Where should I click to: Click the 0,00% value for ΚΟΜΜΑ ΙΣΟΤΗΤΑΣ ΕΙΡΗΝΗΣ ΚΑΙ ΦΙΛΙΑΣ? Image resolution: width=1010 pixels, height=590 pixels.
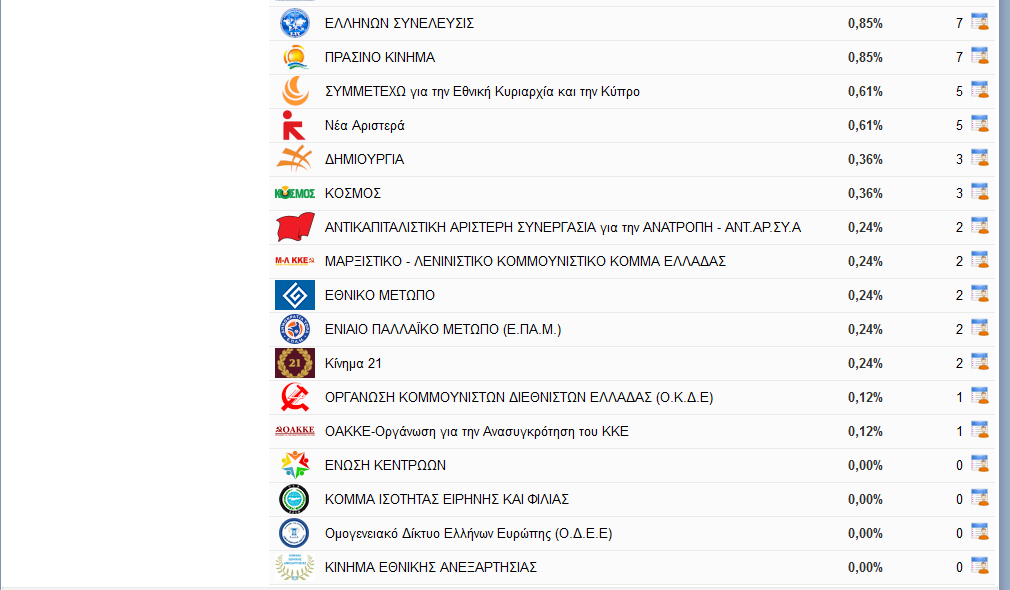(x=864, y=499)
